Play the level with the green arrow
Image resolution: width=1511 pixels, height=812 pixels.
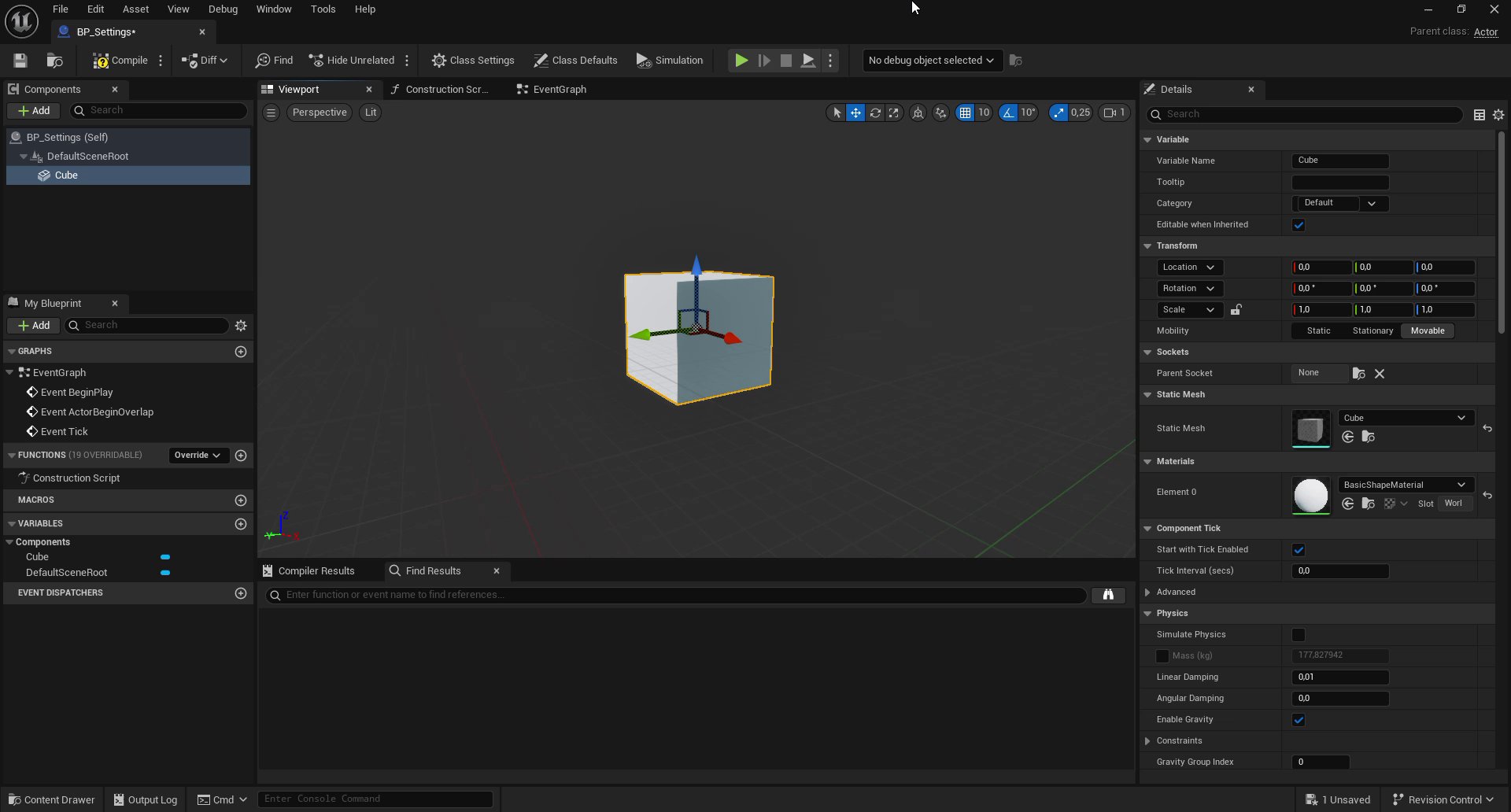pos(741,61)
